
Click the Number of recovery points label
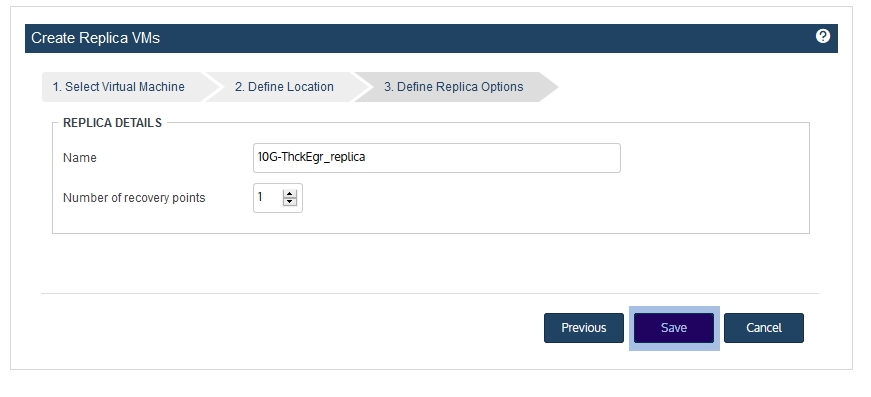pos(134,198)
